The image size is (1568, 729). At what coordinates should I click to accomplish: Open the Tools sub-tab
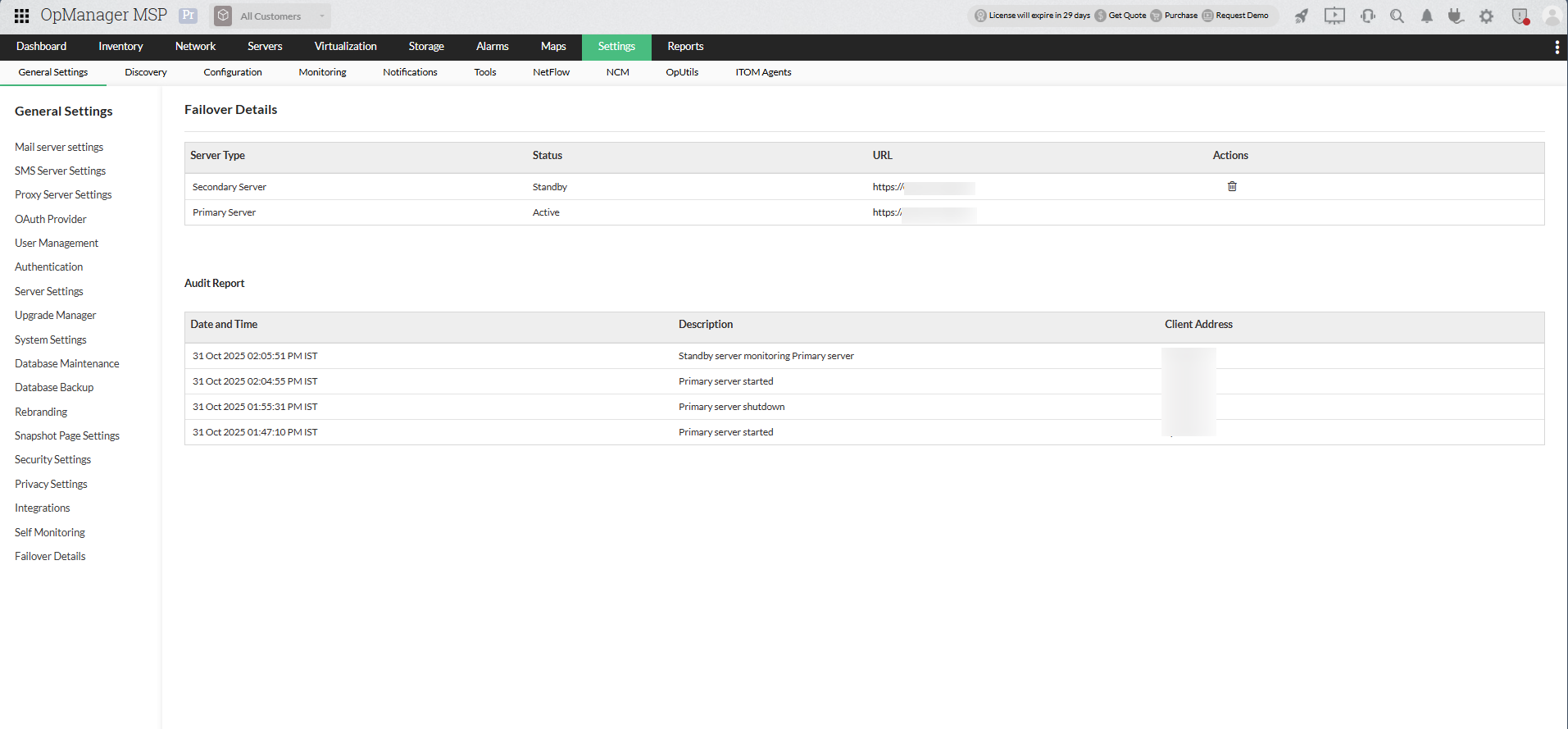click(485, 72)
